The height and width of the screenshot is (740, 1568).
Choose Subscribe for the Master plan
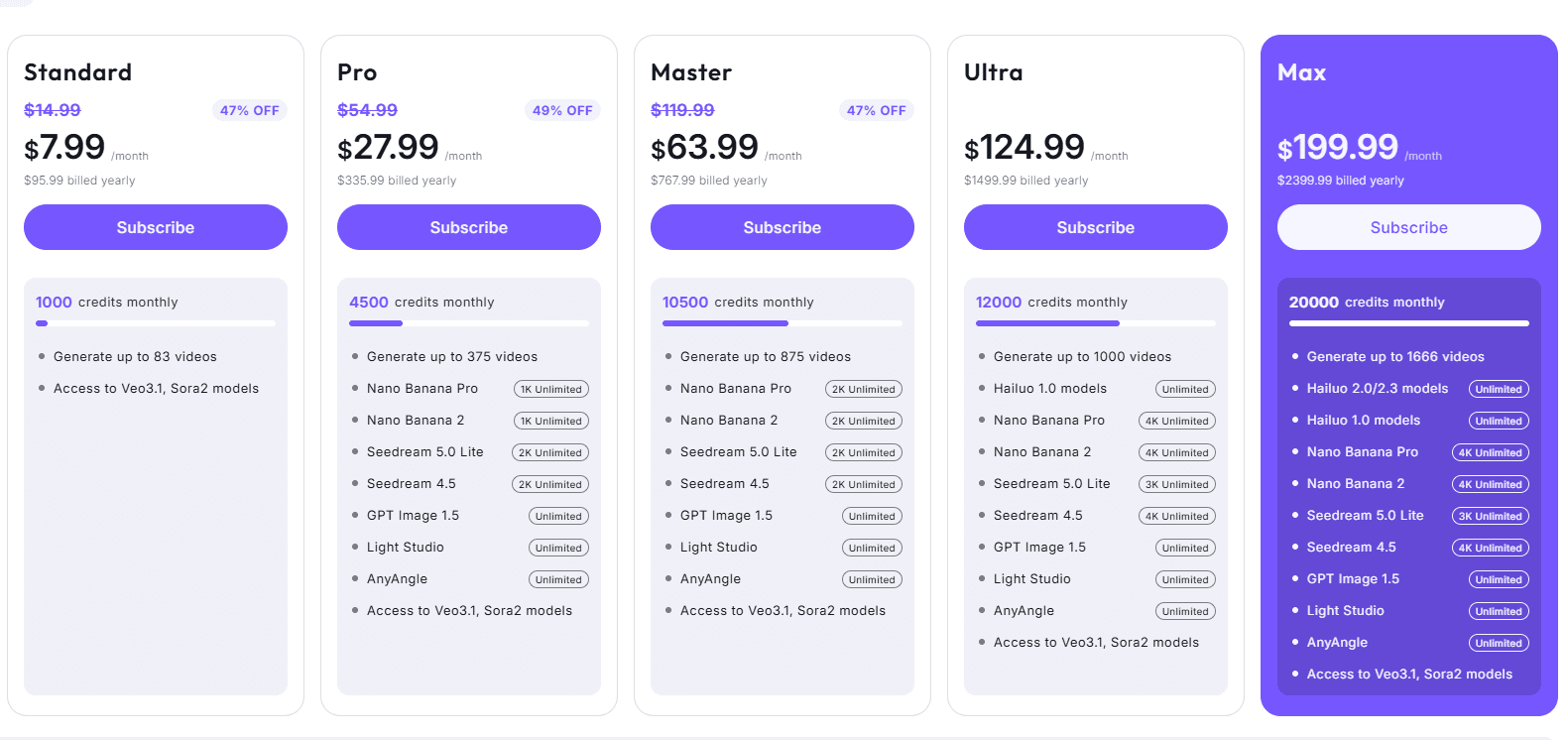coord(783,227)
